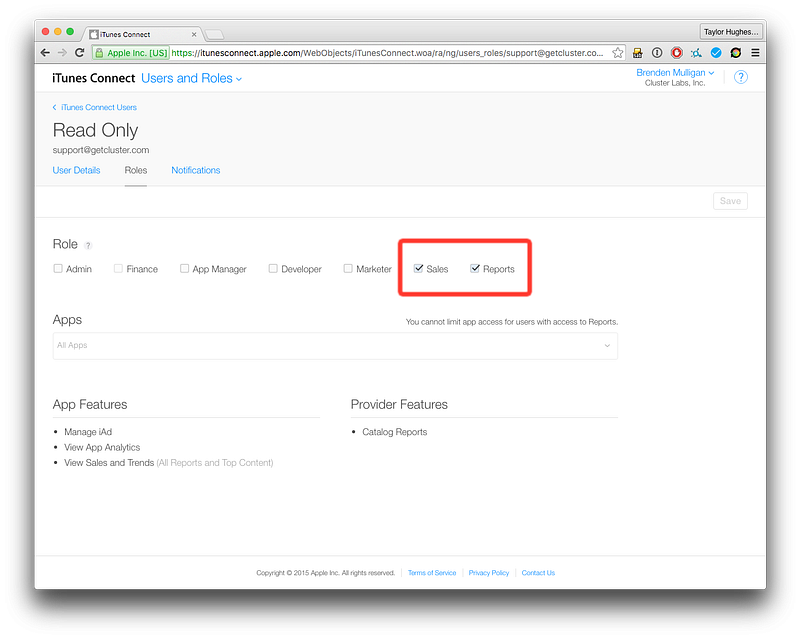The width and height of the screenshot is (800, 638).
Task: Select the Roles tab
Action: pos(136,170)
